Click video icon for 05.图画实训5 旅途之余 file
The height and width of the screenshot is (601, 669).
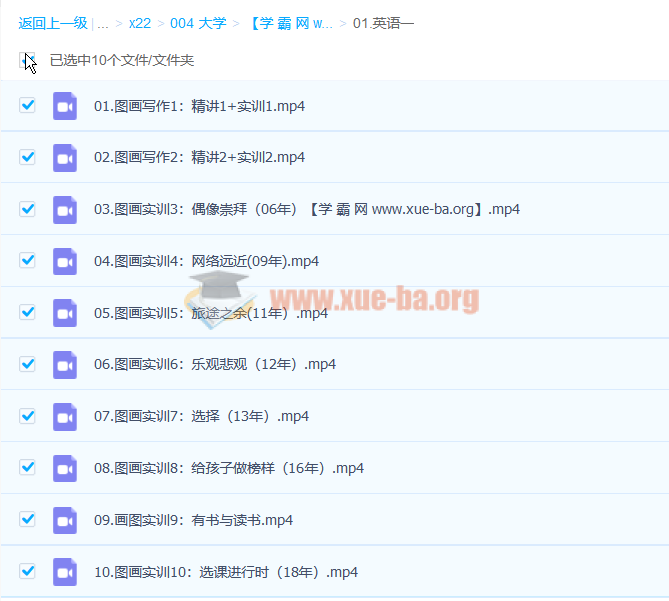tap(65, 313)
